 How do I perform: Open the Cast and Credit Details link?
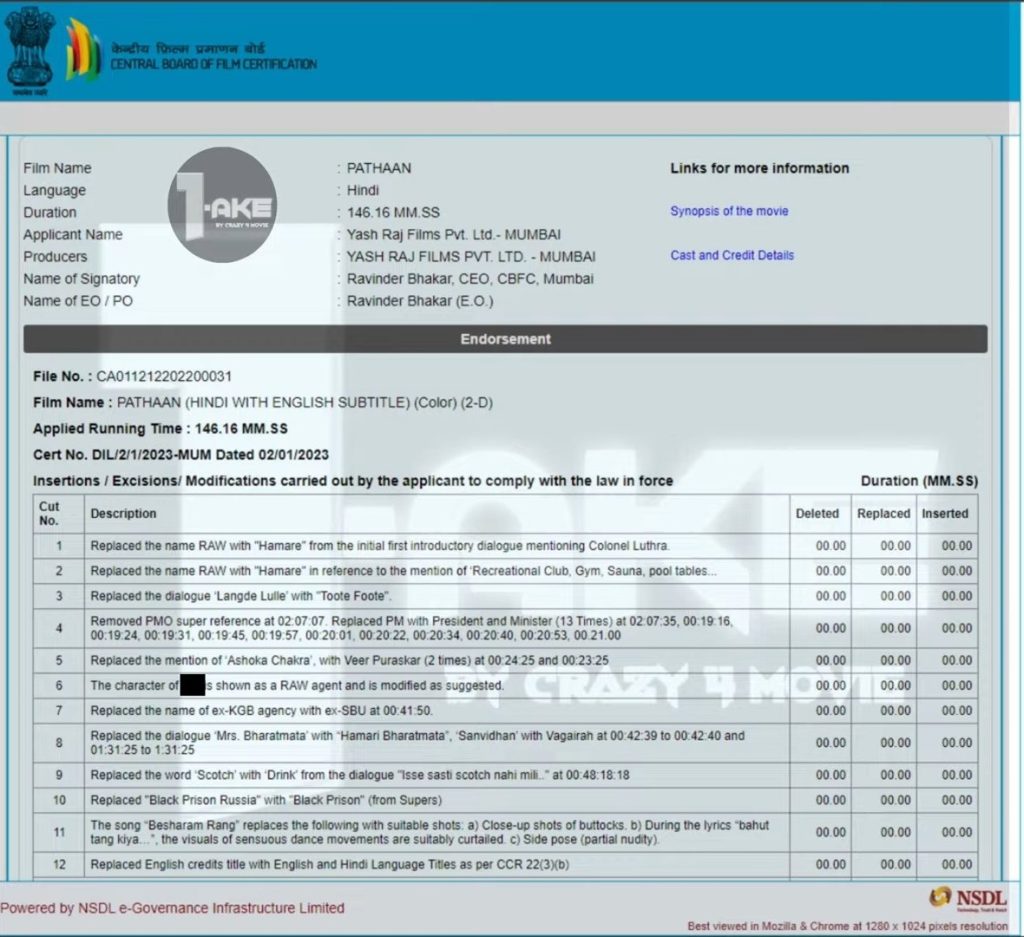pyautogui.click(x=732, y=255)
